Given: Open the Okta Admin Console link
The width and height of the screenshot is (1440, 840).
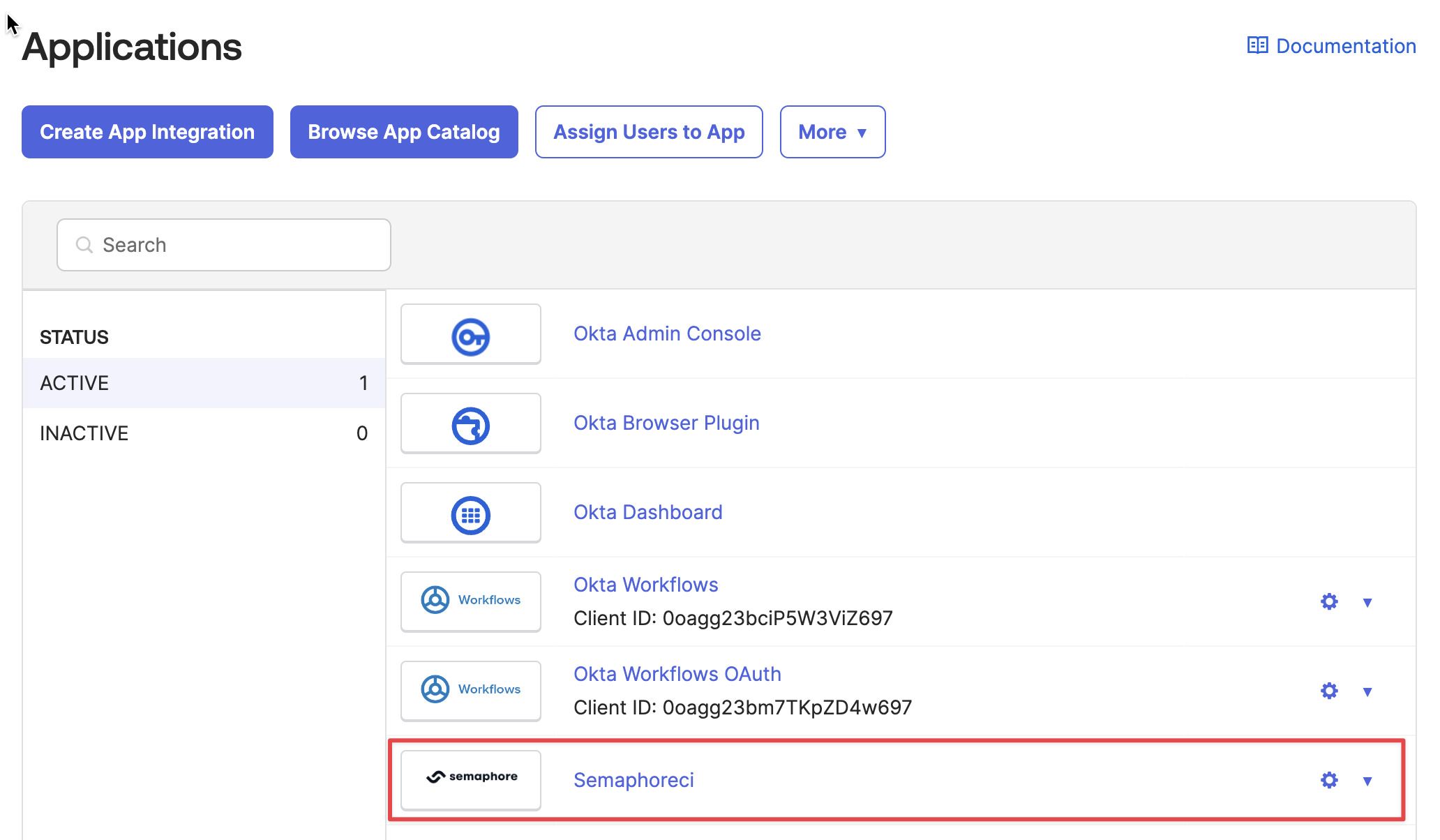Looking at the screenshot, I should (x=667, y=333).
